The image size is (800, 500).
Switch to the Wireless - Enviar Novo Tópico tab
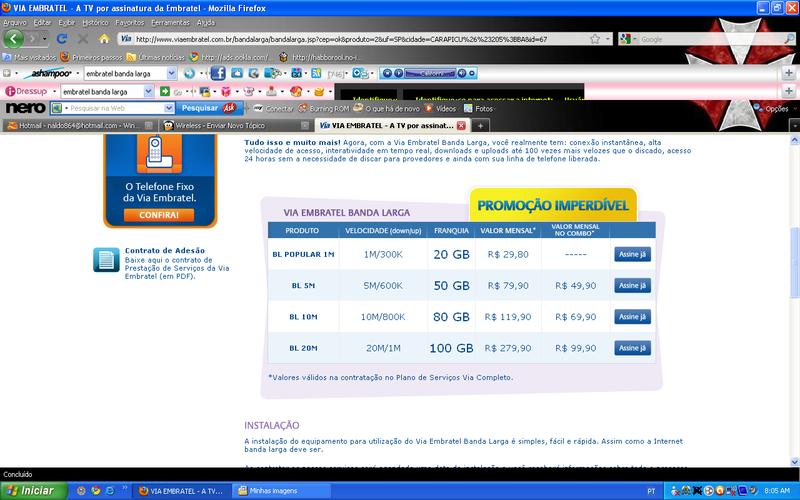coord(236,125)
